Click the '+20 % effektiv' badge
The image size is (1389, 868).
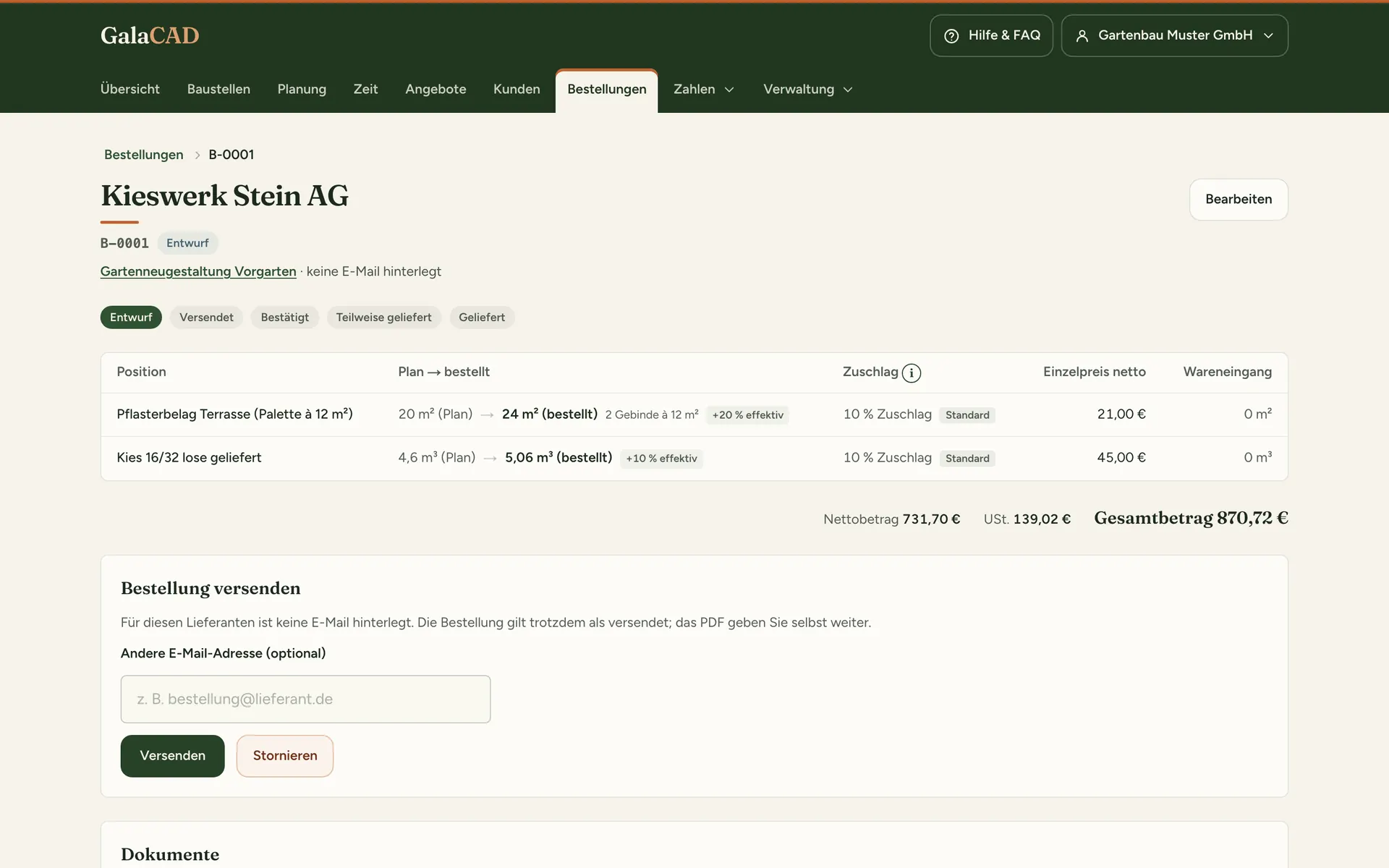pos(747,415)
